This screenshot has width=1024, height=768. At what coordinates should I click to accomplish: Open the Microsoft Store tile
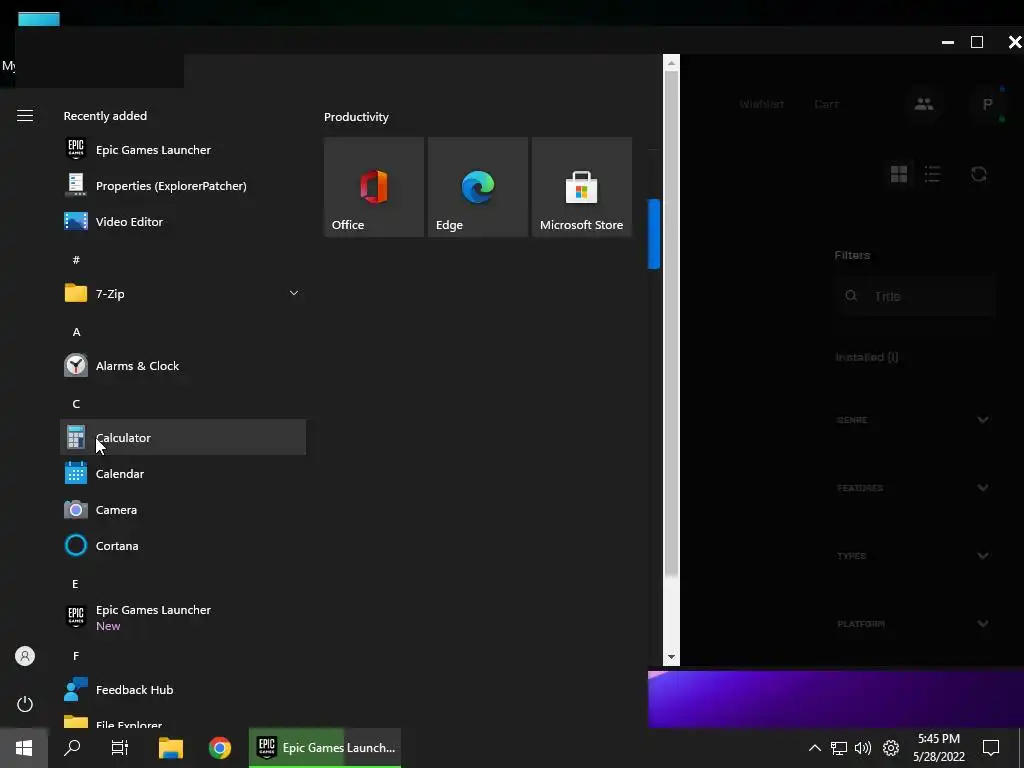(x=582, y=187)
